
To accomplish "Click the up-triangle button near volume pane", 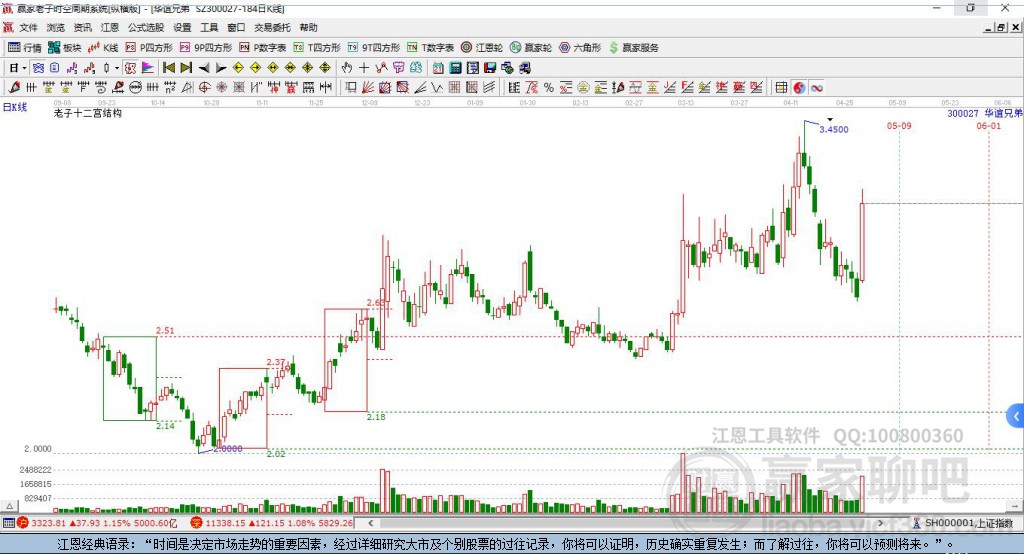I will pyautogui.click(x=9, y=506).
